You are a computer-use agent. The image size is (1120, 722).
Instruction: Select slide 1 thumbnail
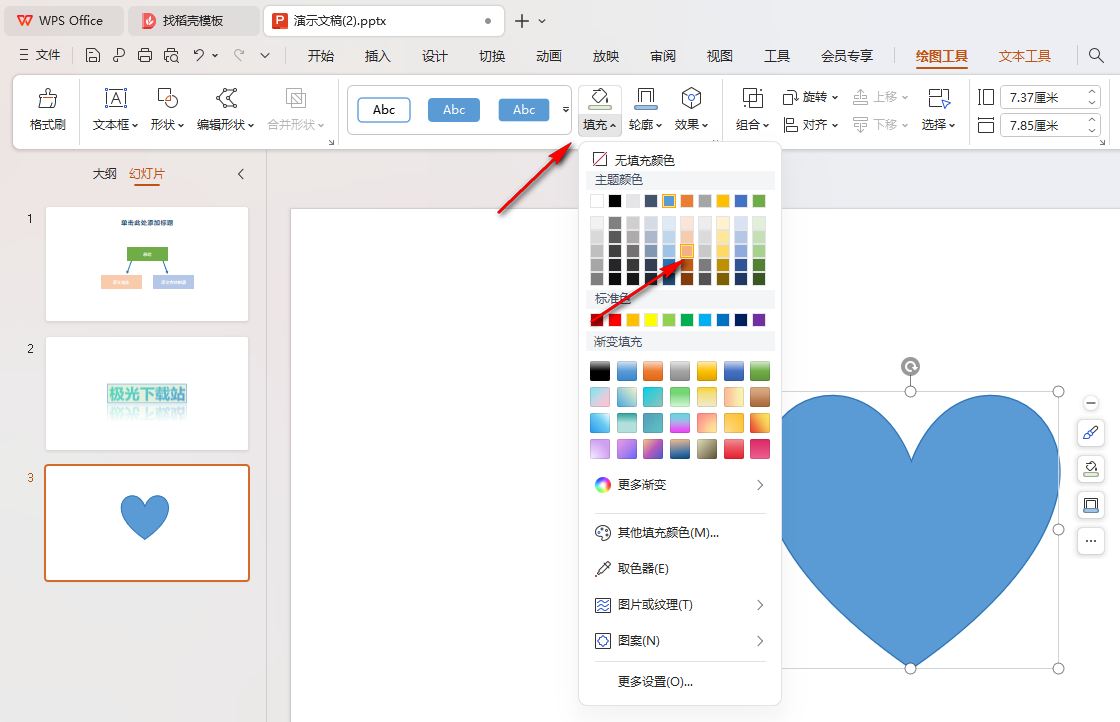click(147, 264)
